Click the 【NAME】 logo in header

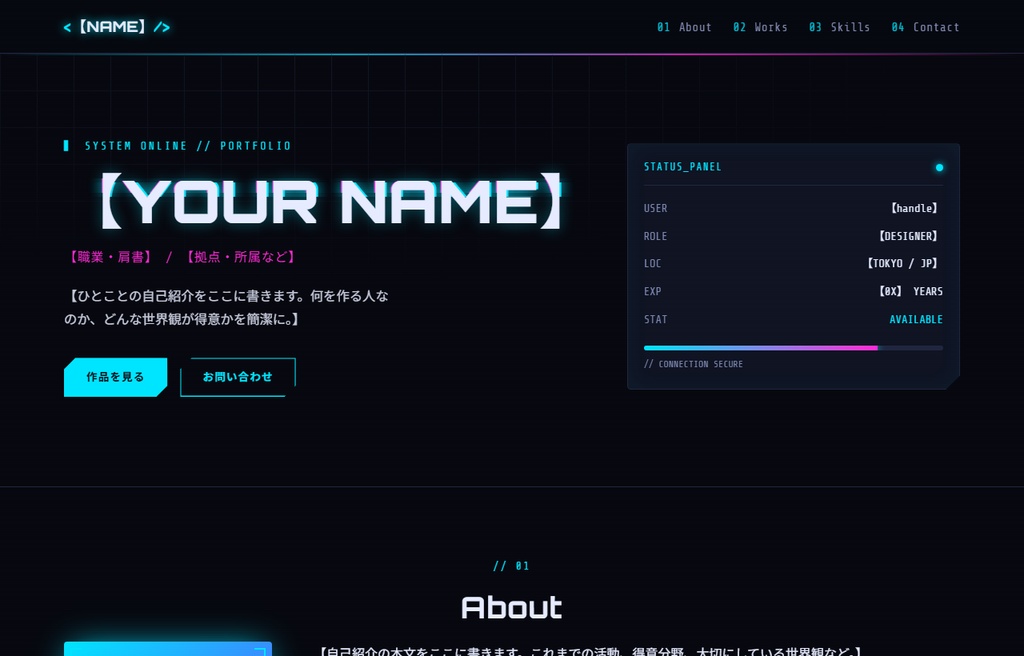[x=116, y=27]
